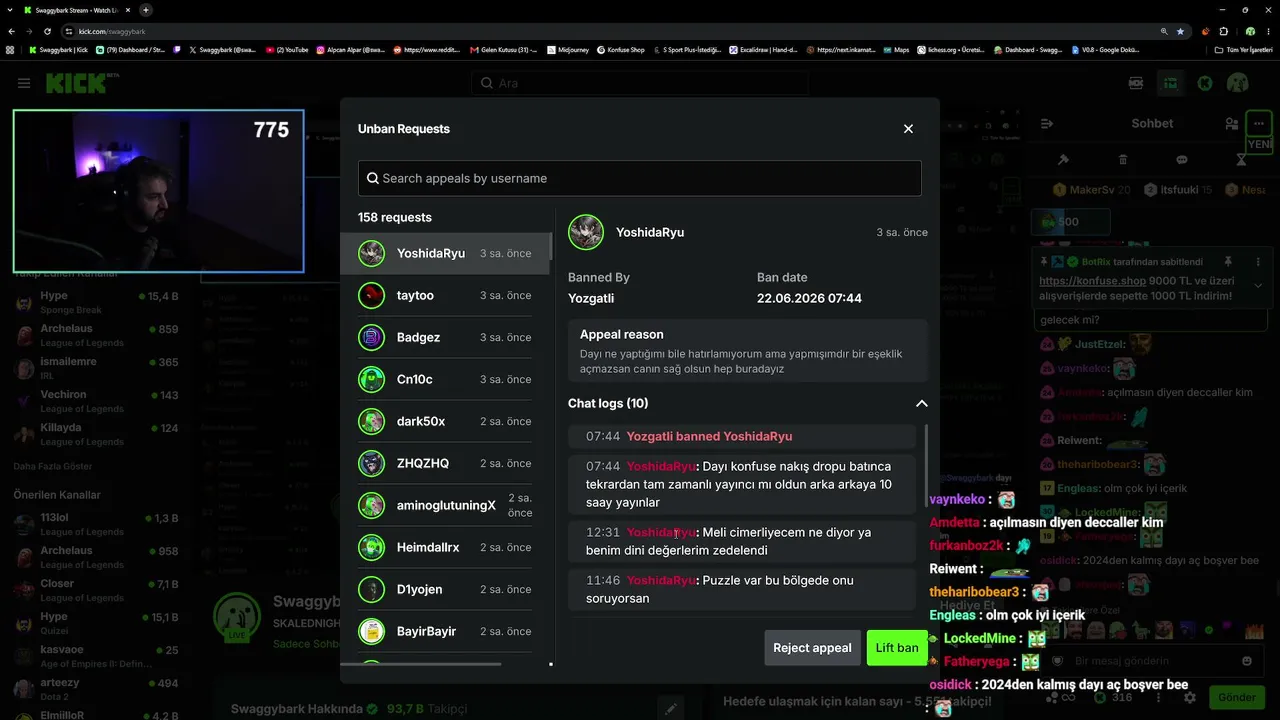Click the Search appeals by username field
The width and height of the screenshot is (1280, 720).
point(640,178)
